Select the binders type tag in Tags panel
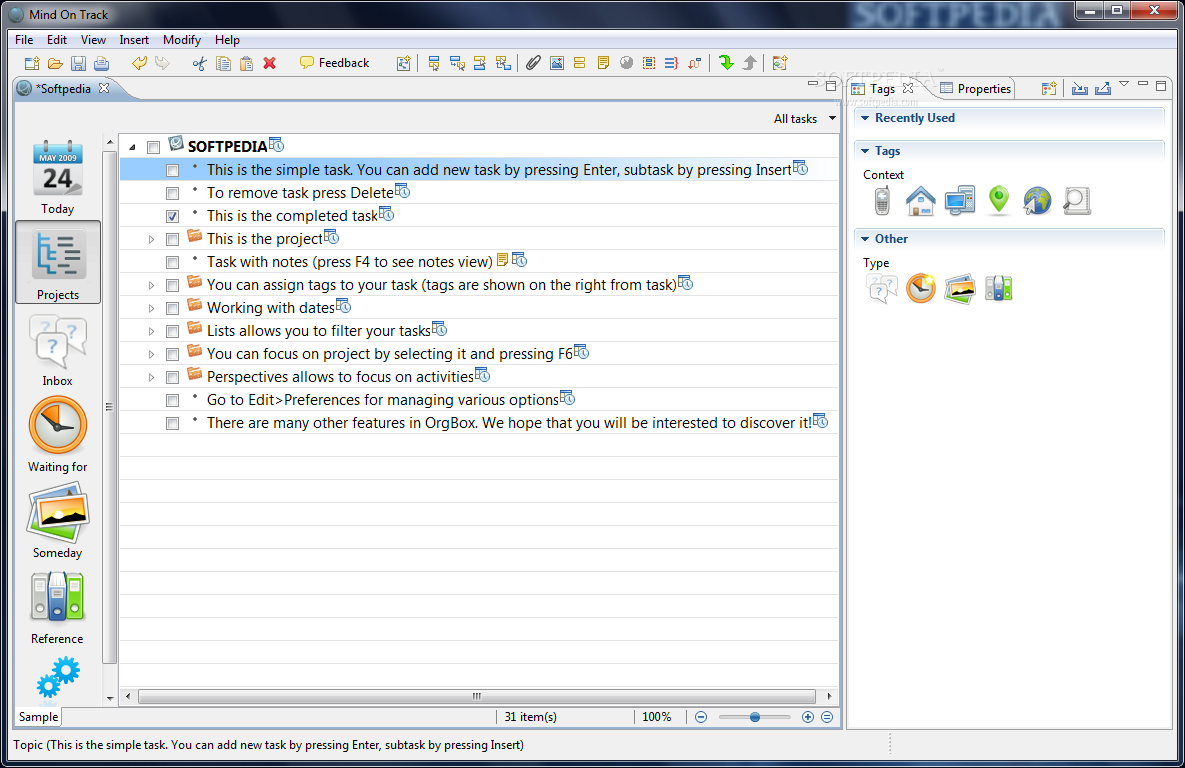The width and height of the screenshot is (1185, 768). pos(998,289)
